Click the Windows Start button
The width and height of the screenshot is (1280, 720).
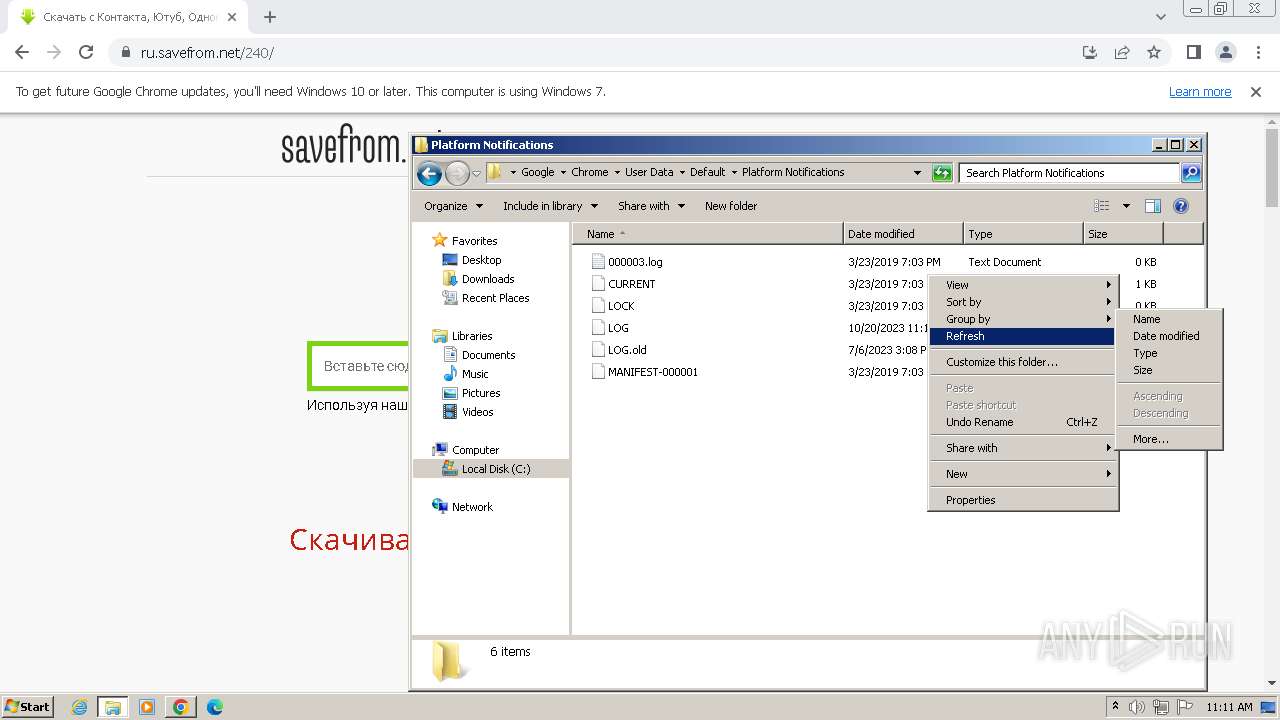(x=27, y=707)
